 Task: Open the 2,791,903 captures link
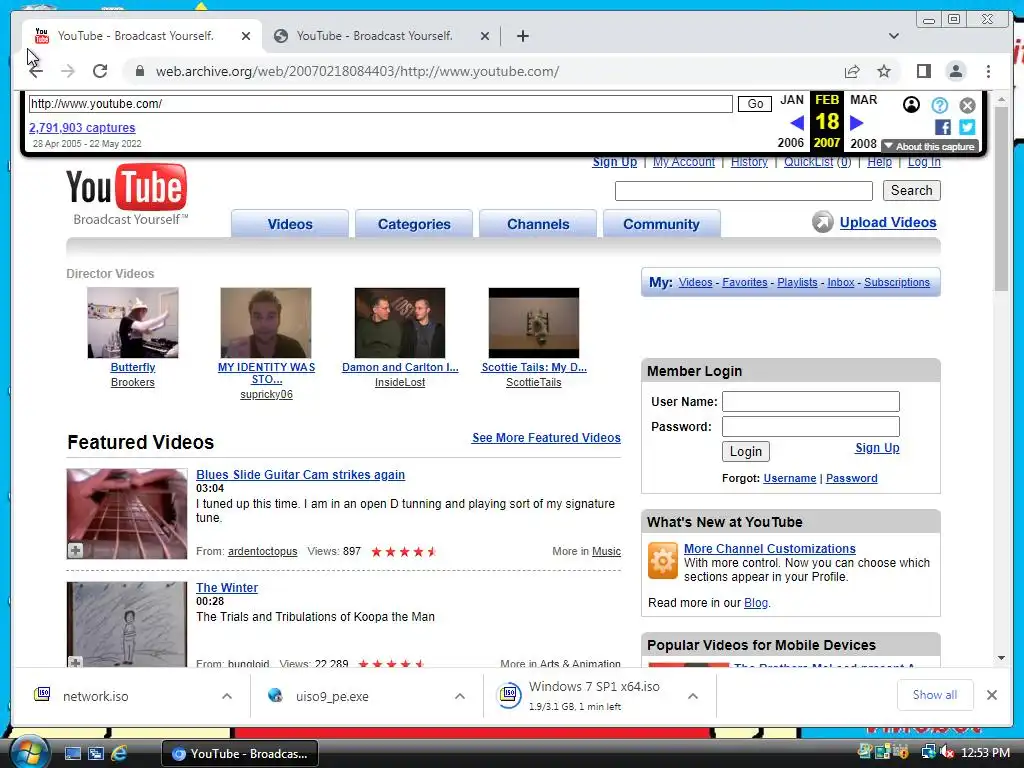pos(82,127)
